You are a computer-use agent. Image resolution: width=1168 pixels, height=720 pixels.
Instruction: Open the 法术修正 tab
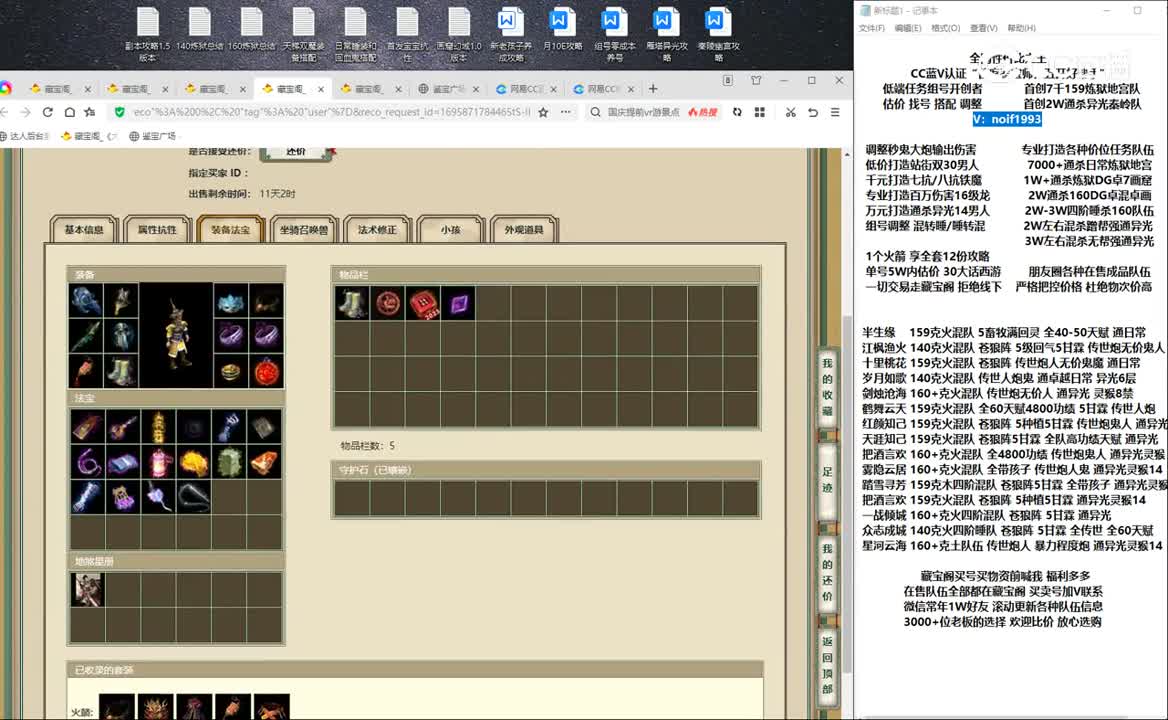pos(377,229)
